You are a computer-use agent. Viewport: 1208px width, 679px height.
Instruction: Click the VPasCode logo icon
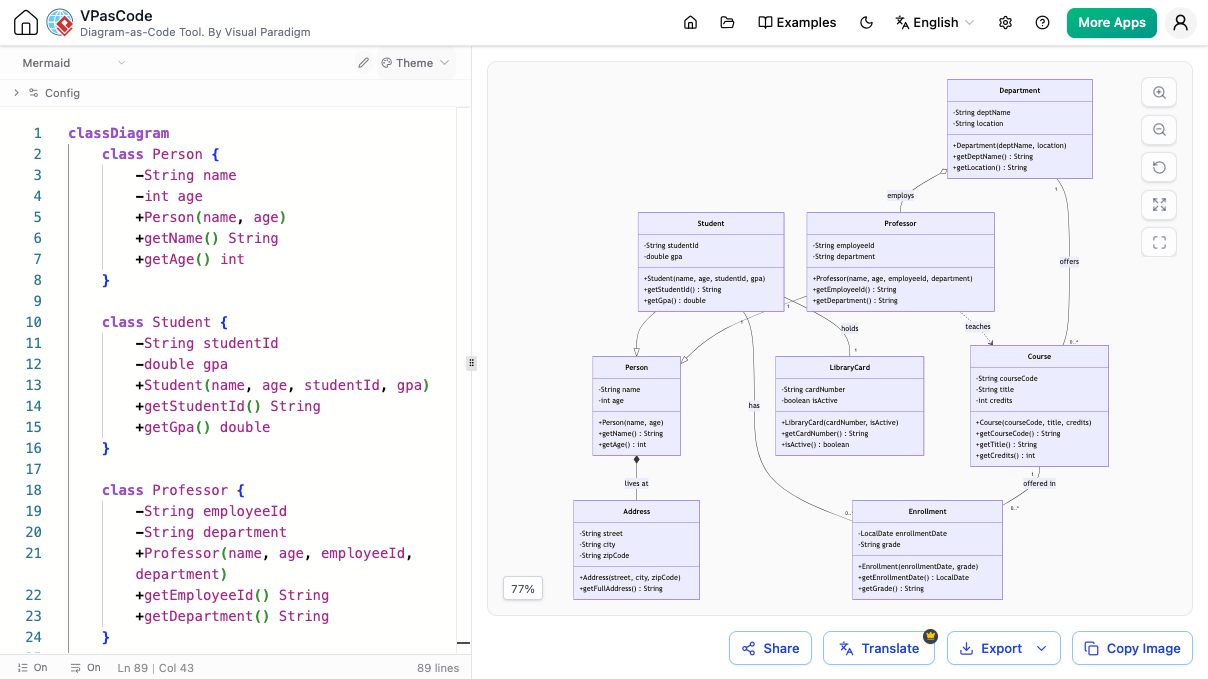tap(60, 23)
